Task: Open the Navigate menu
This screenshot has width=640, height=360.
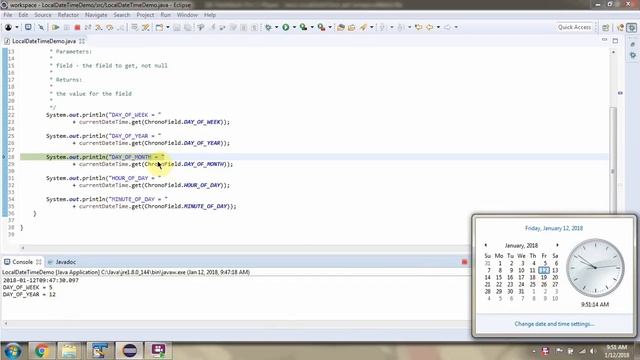Action: pyautogui.click(x=96, y=15)
